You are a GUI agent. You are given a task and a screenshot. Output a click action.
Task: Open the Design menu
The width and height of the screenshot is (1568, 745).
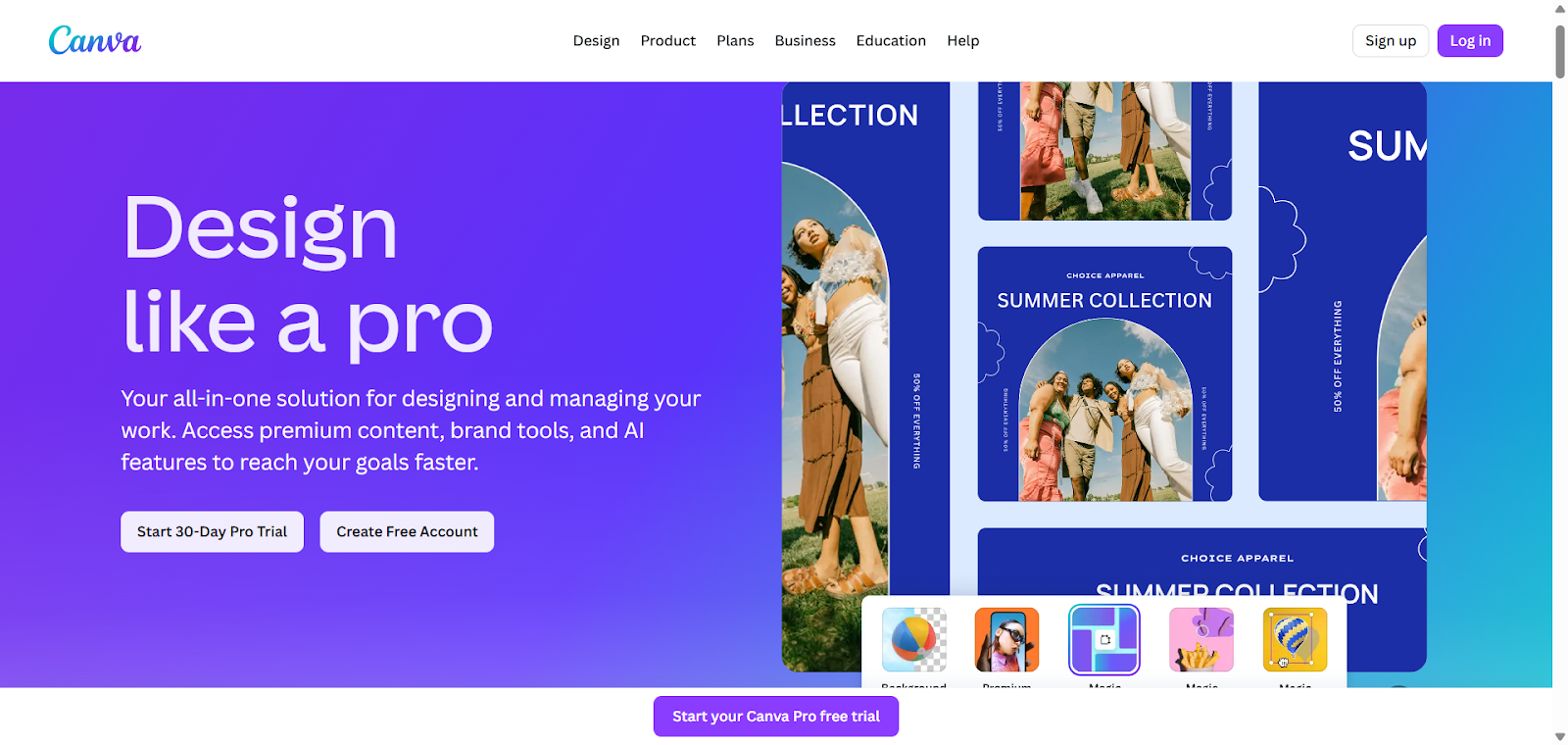click(596, 40)
